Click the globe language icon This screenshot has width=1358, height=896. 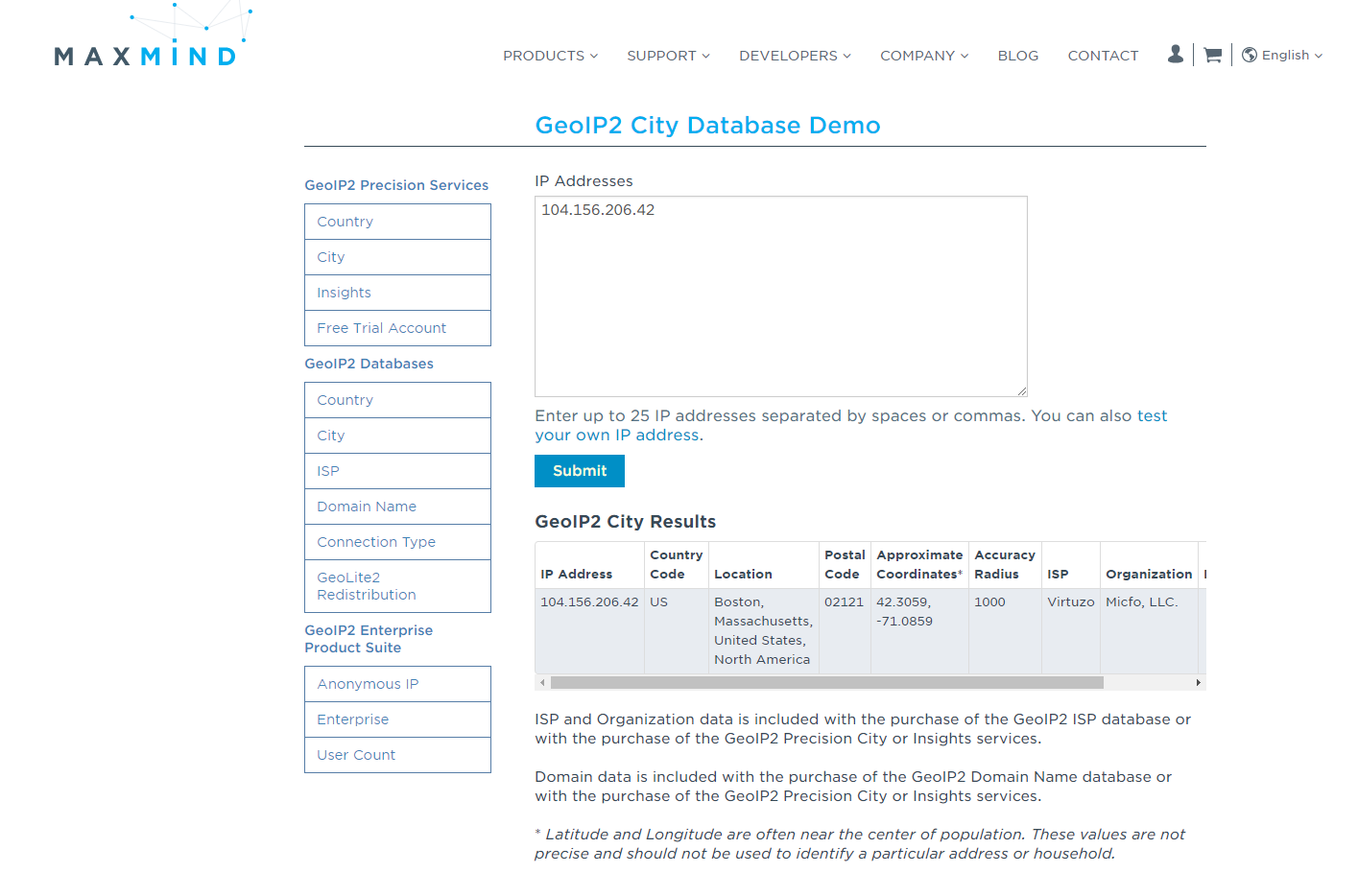[x=1249, y=55]
